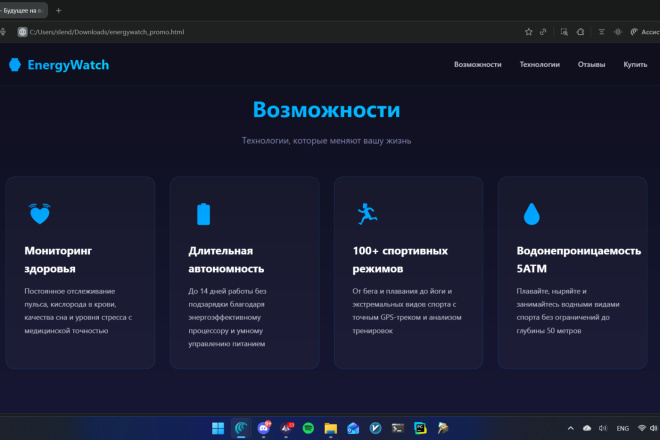660x440 pixels.
Task: Expand the system tray hidden icons chevron
Action: click(x=570, y=428)
